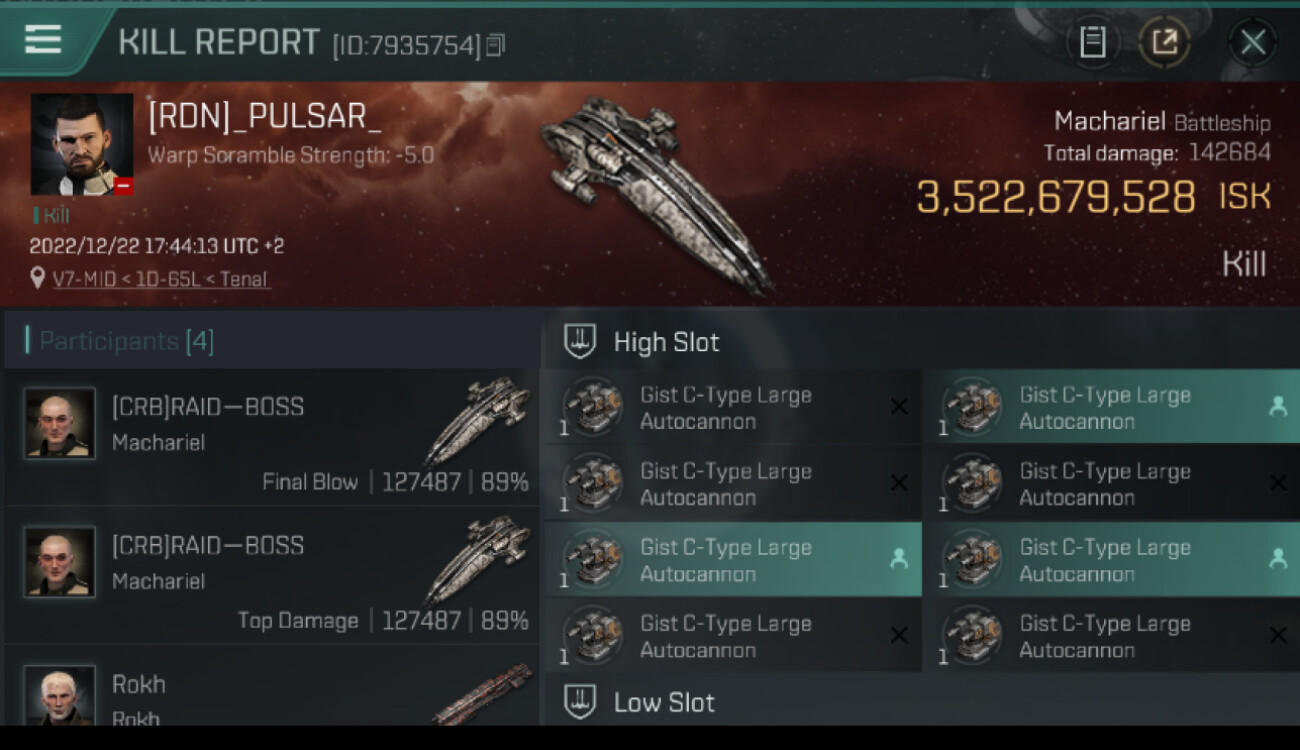Close the kill report window
Screen dimensions: 1300x750
click(x=1252, y=43)
